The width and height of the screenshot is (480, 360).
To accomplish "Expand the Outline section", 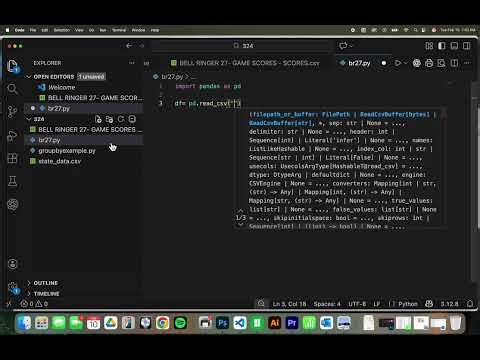I will point(29,283).
